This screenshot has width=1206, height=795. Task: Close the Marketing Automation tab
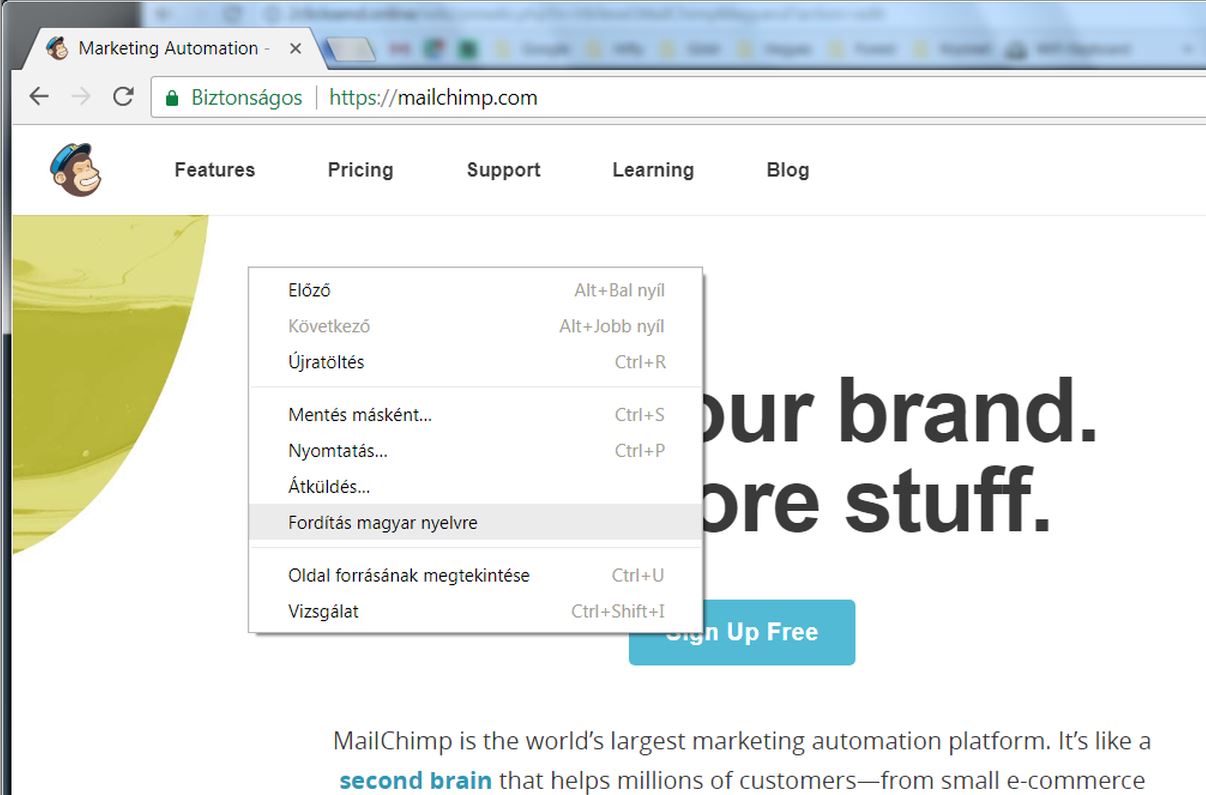click(x=295, y=48)
